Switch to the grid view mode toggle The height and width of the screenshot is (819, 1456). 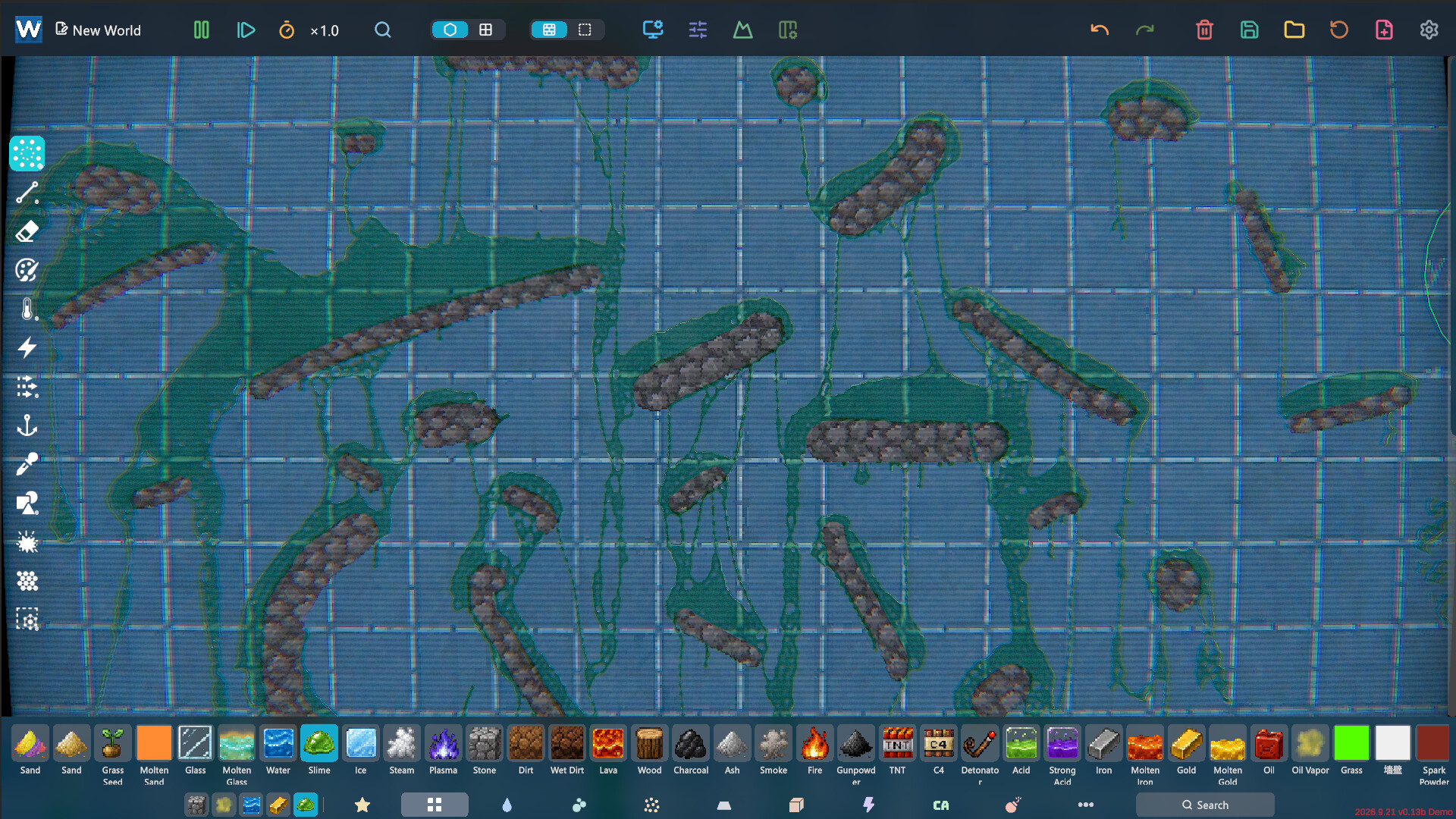tap(486, 30)
